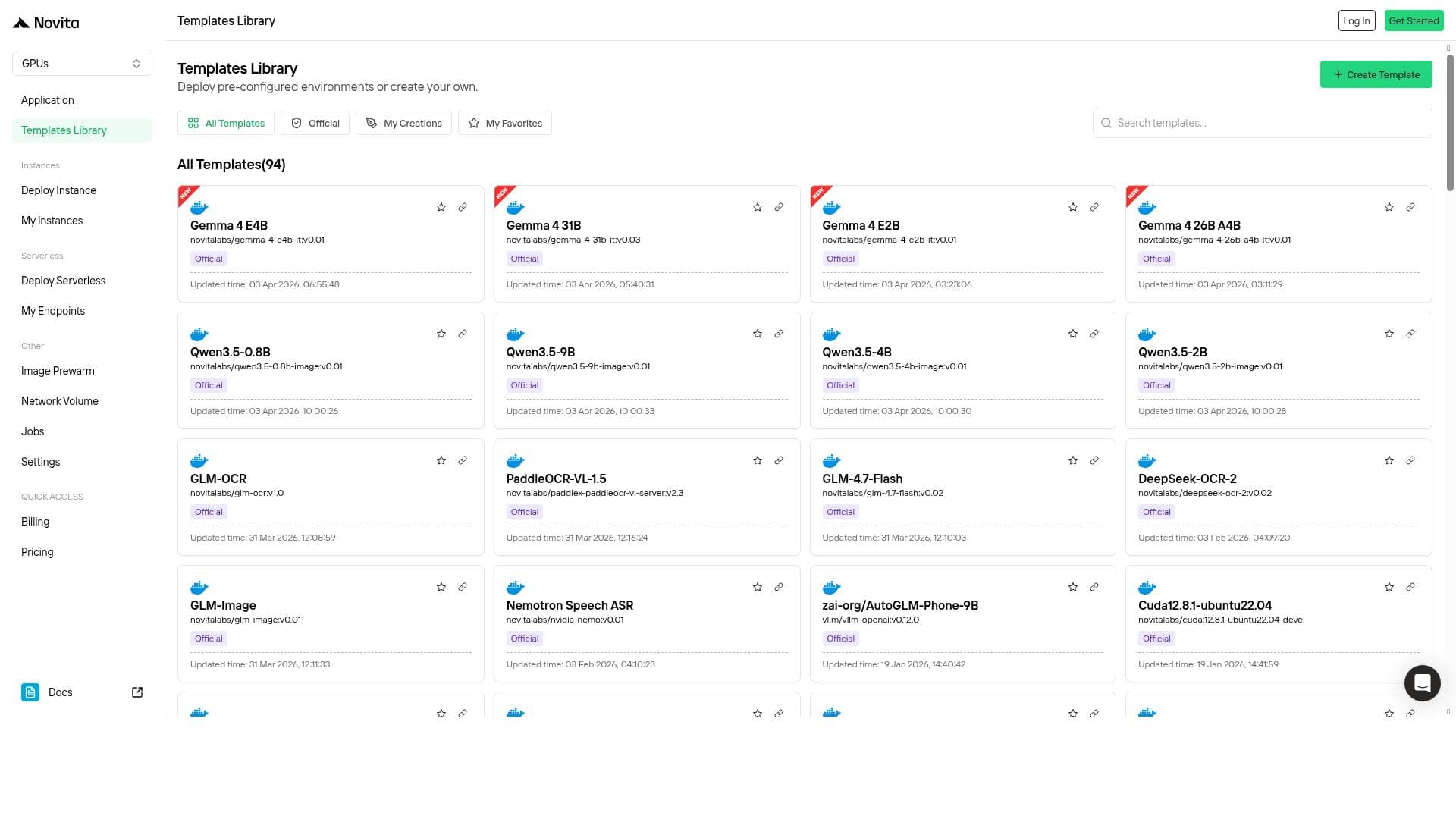Go to Deploy Serverless
Viewport: 1456px width, 819px height.
click(82, 281)
